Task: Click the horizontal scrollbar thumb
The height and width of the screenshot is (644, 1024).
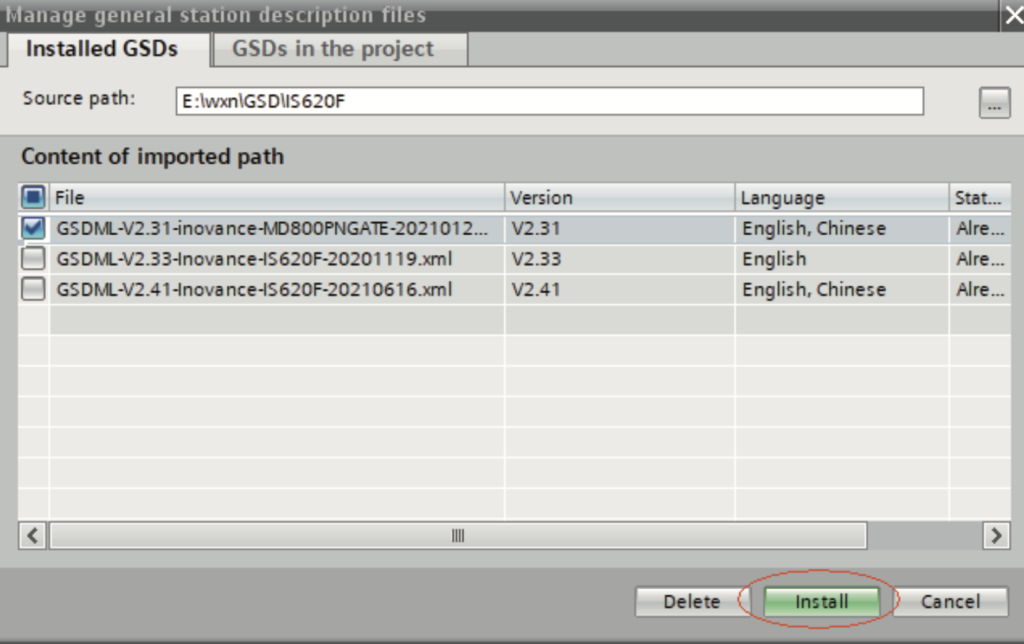Action: [457, 536]
